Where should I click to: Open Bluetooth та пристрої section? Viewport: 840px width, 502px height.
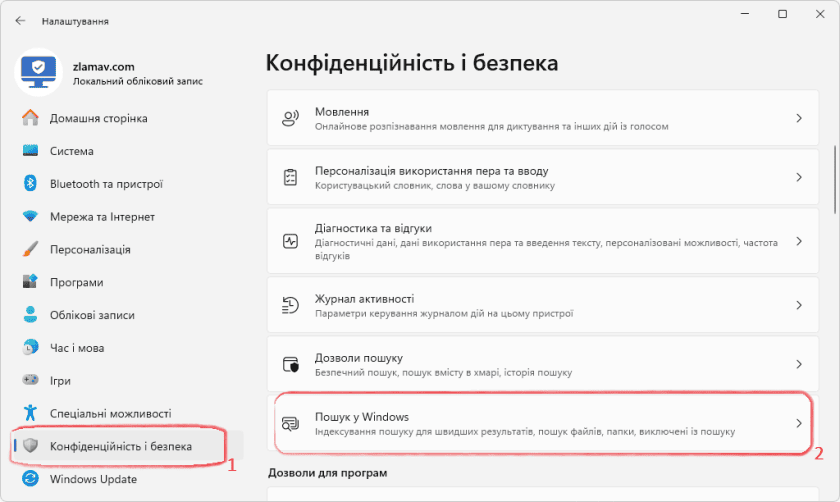click(128, 184)
